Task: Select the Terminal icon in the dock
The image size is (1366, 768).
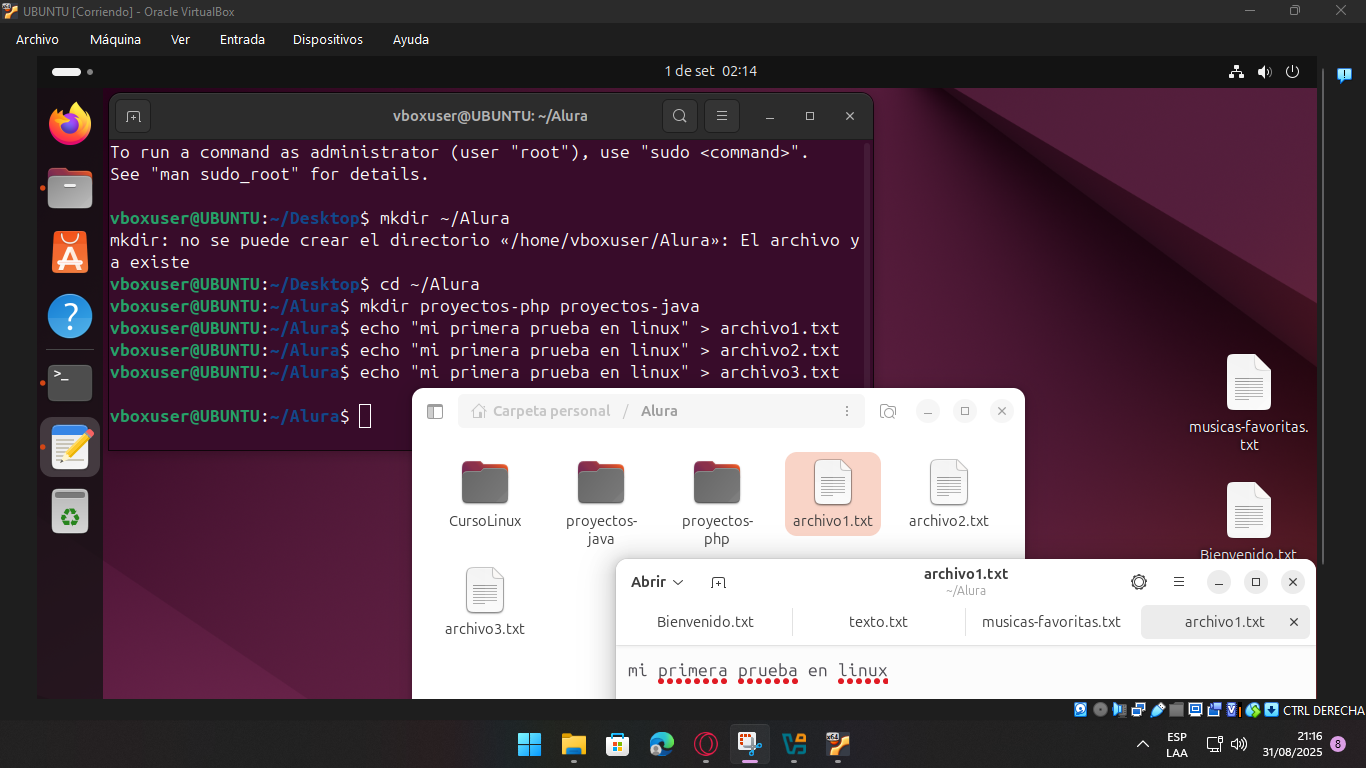Action: click(70, 382)
